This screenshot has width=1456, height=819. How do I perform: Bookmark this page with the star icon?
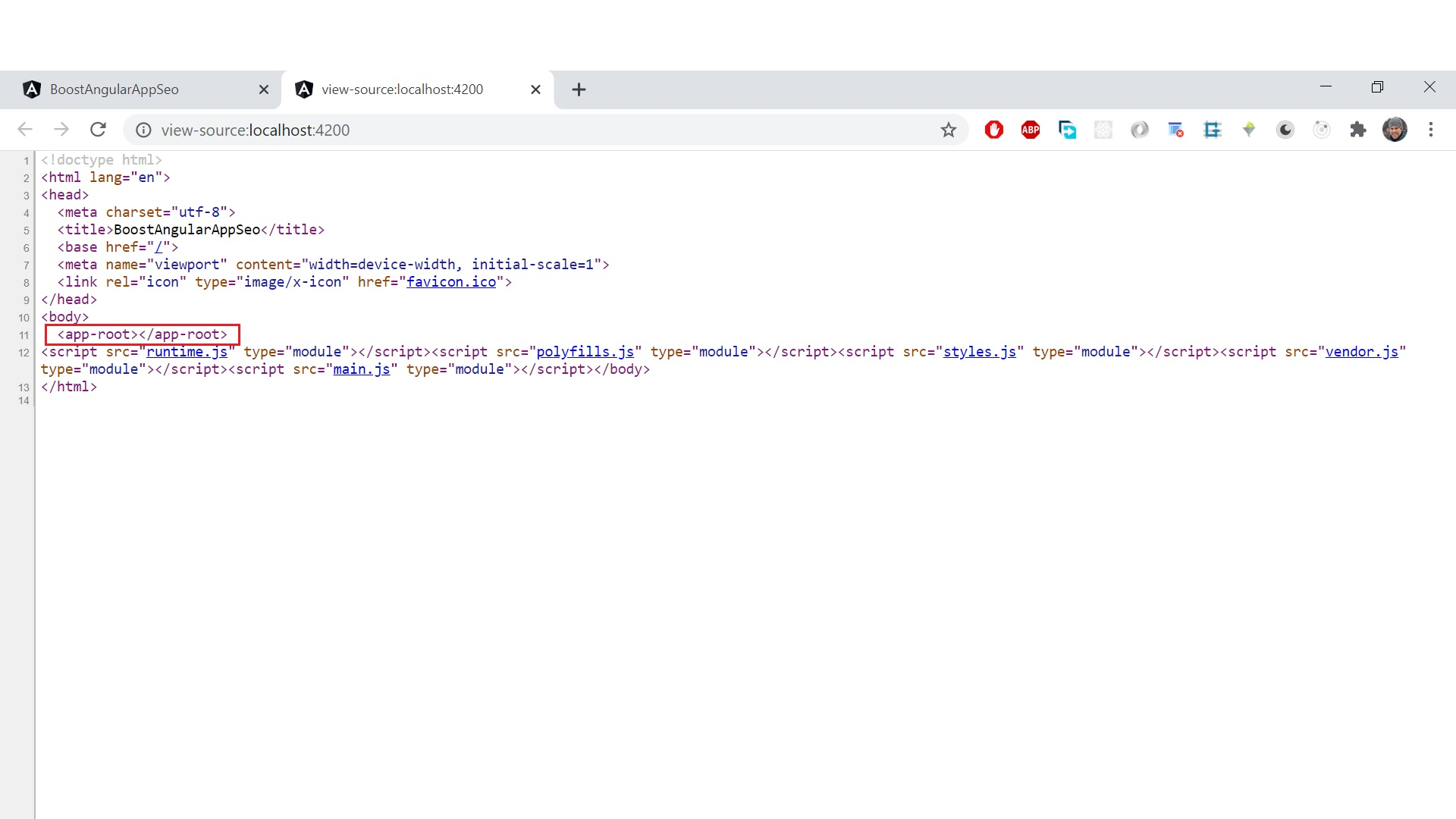(948, 130)
